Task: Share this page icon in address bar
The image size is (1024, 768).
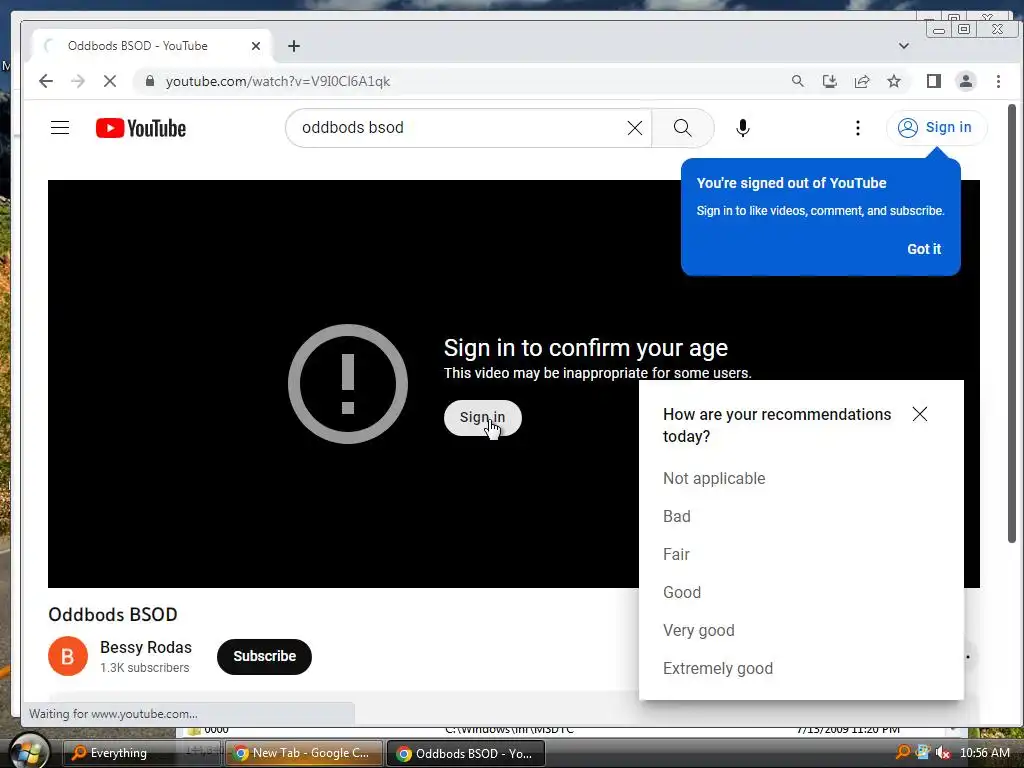Action: [x=861, y=81]
